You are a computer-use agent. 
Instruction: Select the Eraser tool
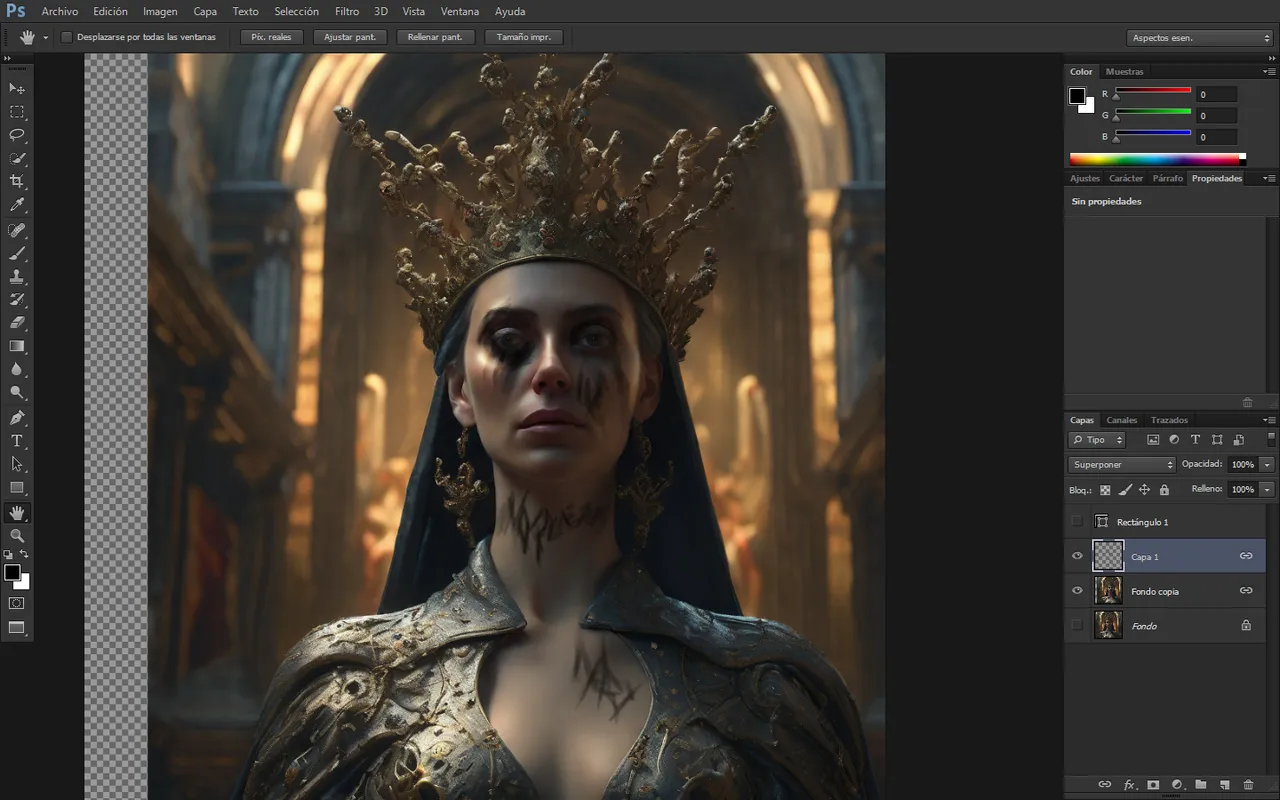coord(17,323)
